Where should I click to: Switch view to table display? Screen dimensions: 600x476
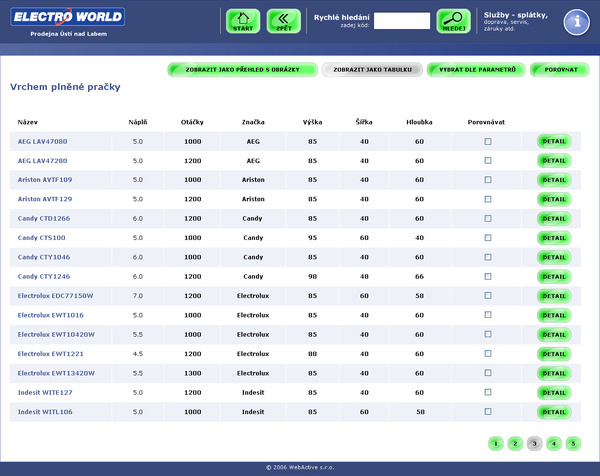[372, 70]
